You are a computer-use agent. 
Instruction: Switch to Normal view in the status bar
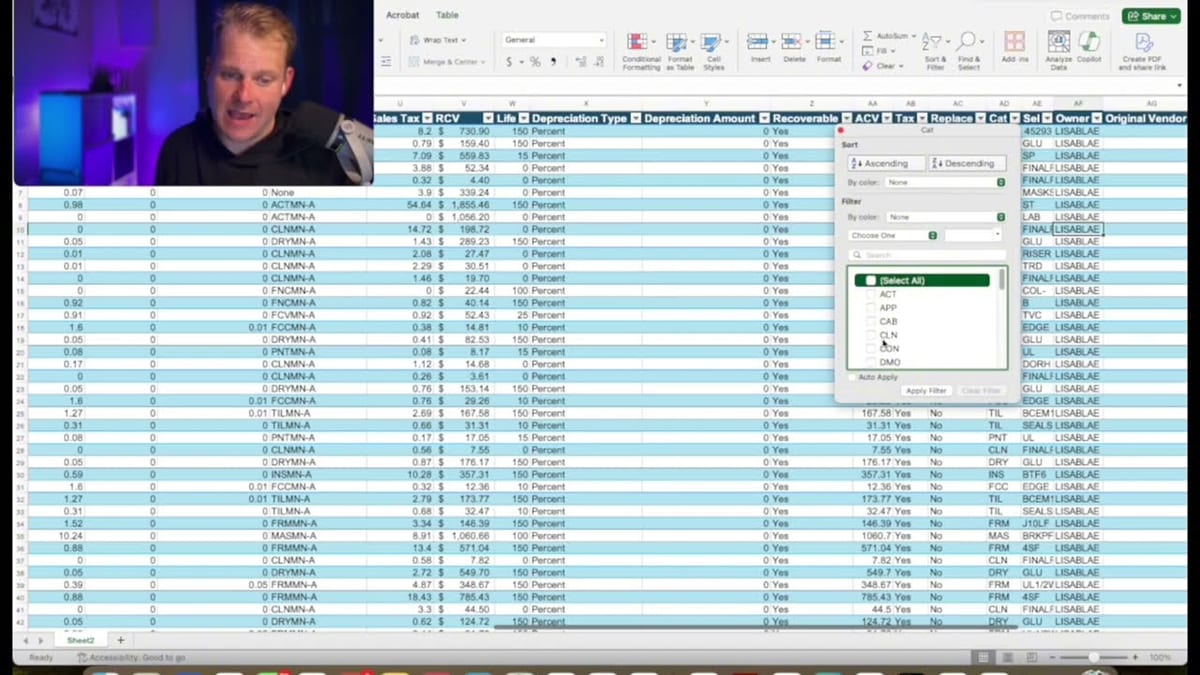coord(984,657)
